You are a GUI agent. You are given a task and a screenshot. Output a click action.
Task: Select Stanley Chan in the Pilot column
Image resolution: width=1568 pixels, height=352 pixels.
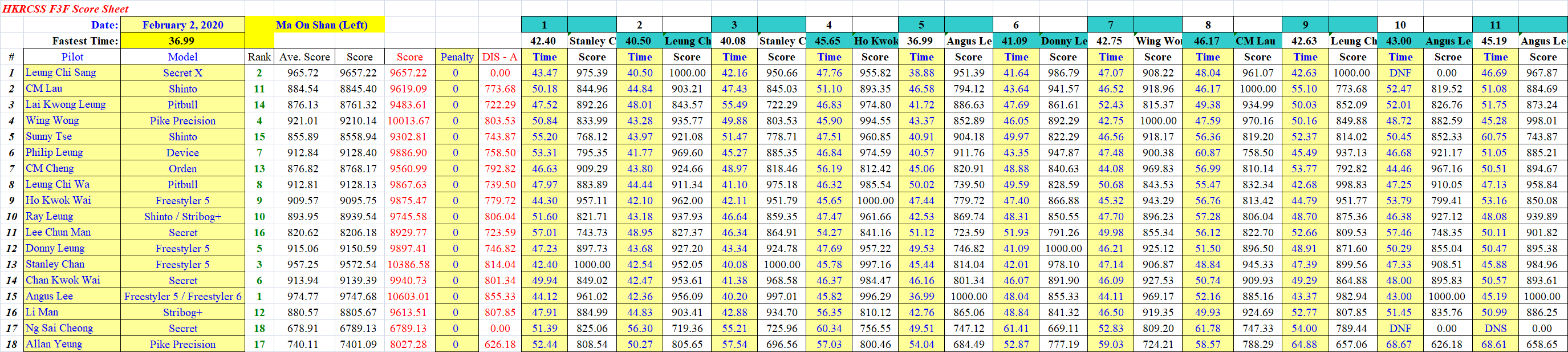point(55,264)
